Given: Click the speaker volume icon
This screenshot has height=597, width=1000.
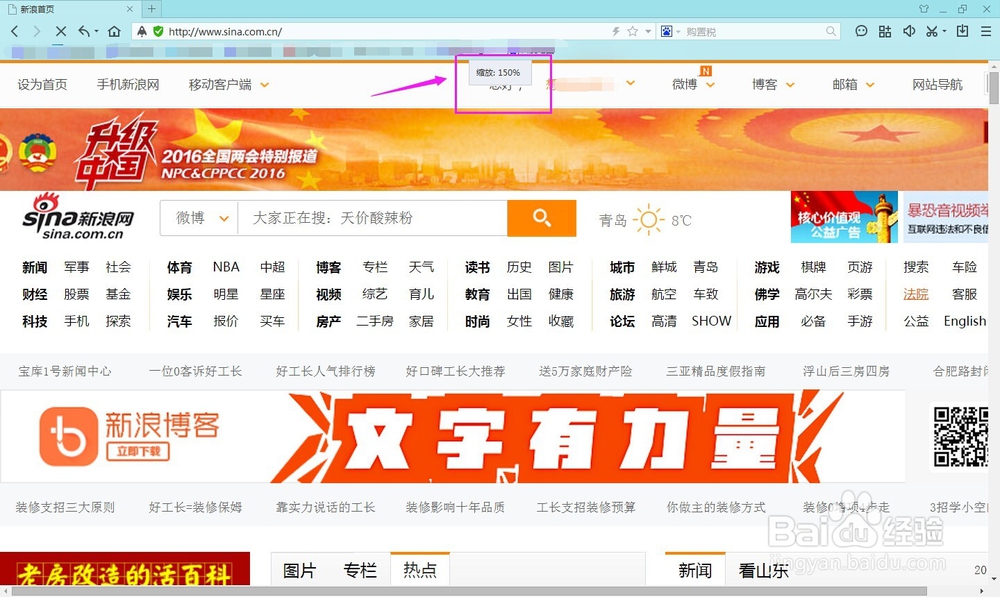Looking at the screenshot, I should pos(908,31).
